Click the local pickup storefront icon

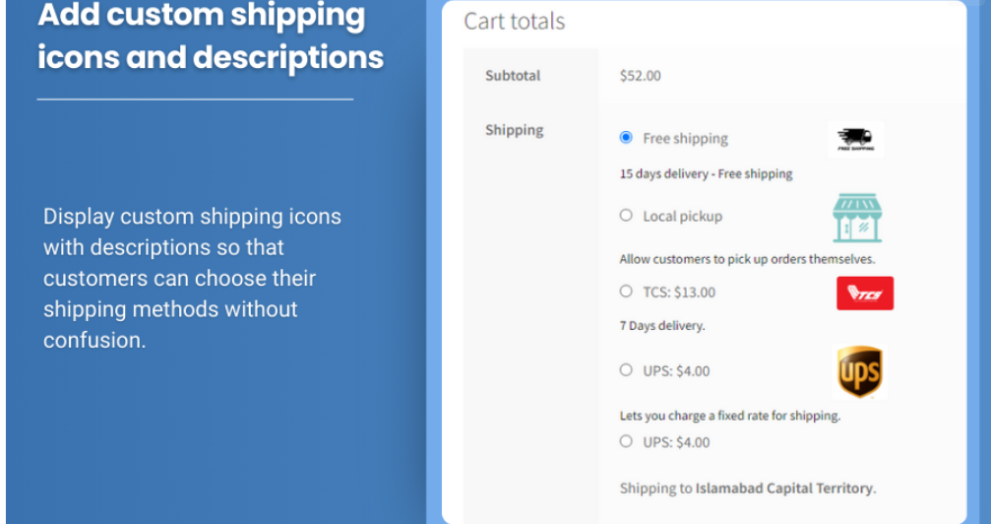point(857,218)
